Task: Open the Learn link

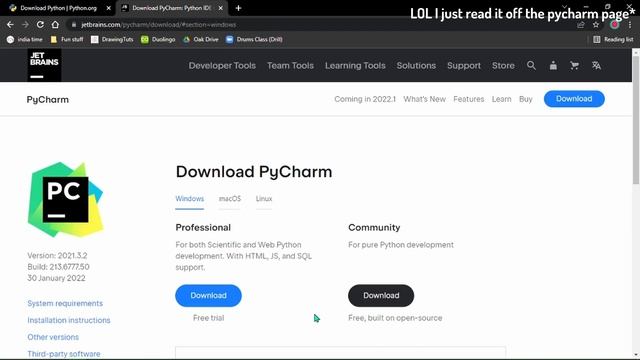Action: (x=501, y=99)
